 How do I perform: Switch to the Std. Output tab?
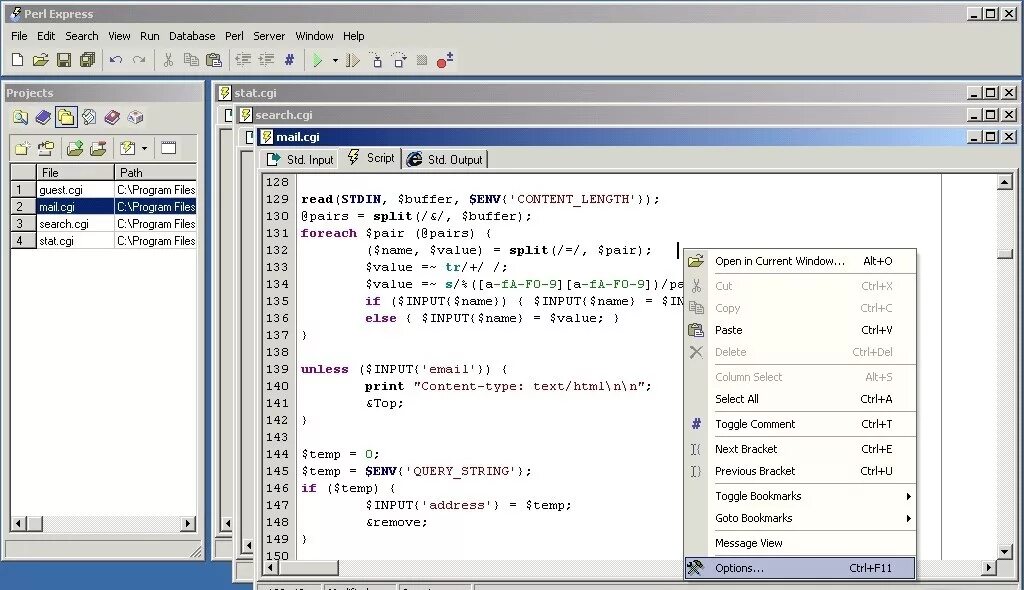pyautogui.click(x=445, y=159)
